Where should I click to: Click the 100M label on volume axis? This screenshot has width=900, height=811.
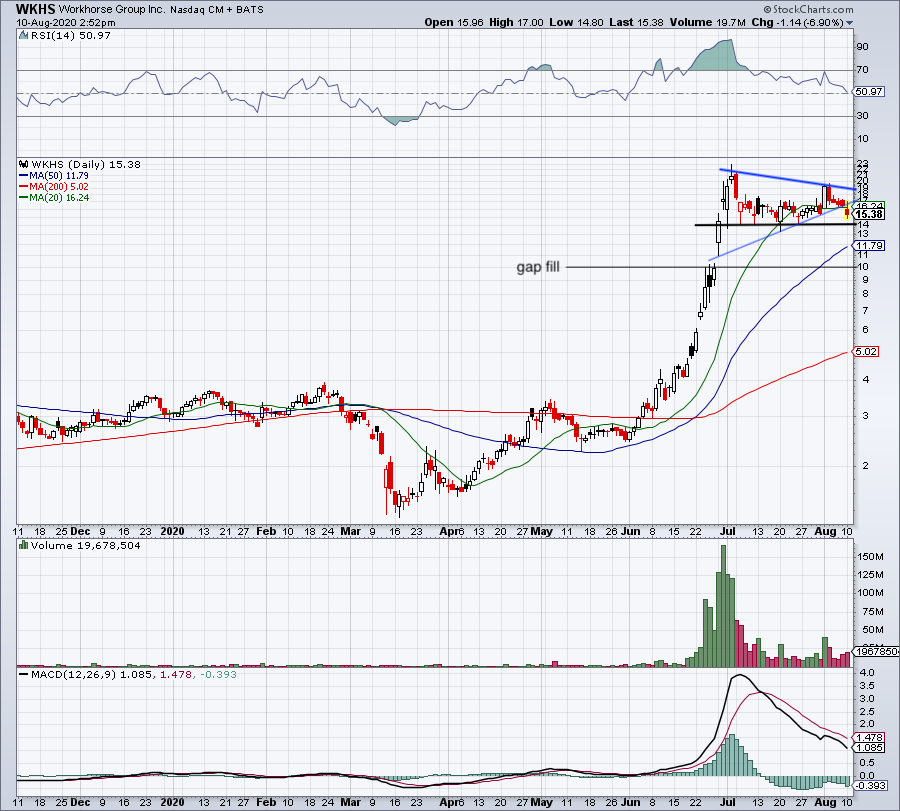(x=870, y=593)
